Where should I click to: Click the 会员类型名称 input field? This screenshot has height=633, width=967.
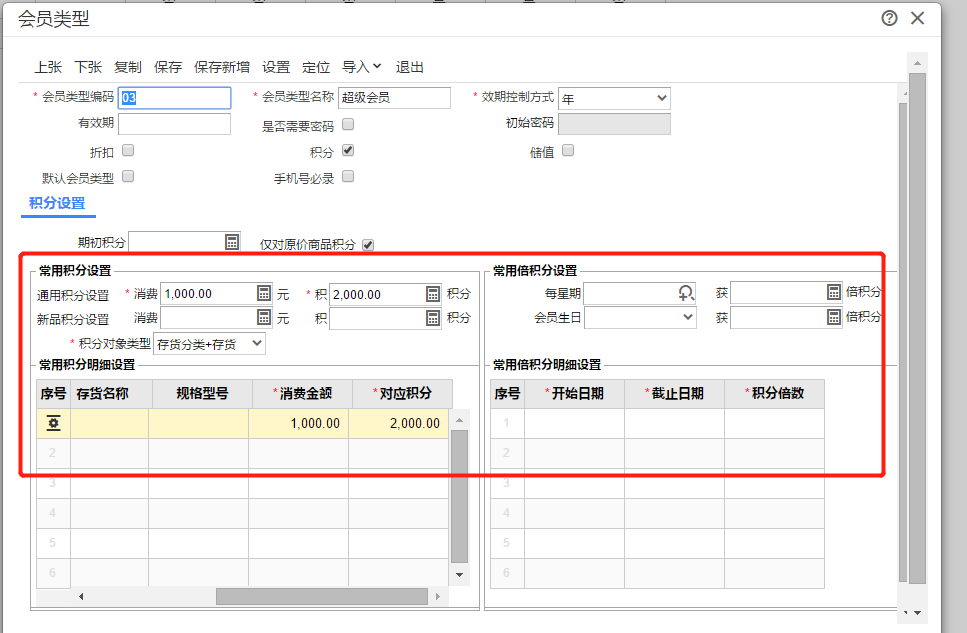click(394, 97)
